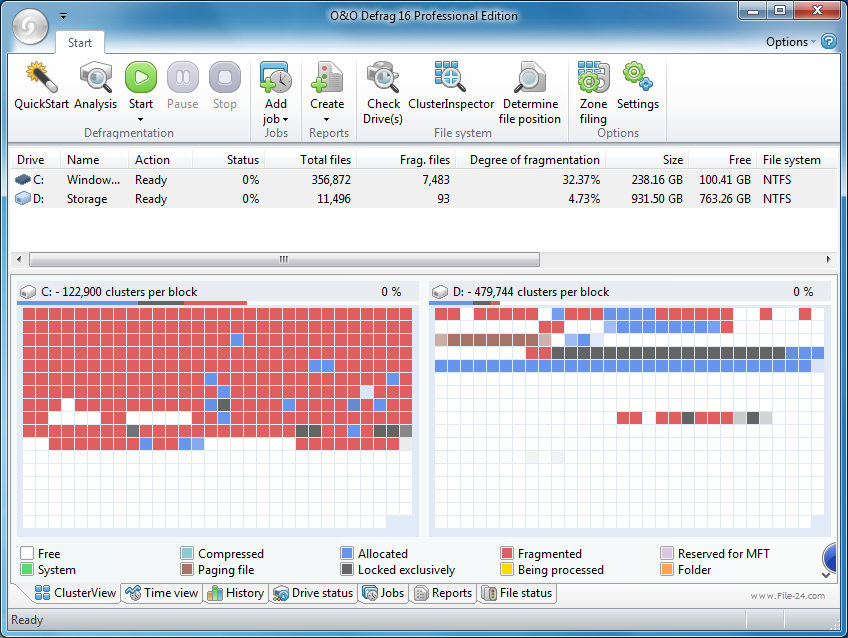Image resolution: width=848 pixels, height=638 pixels.
Task: Open Add job clock icon
Action: pos(276,77)
